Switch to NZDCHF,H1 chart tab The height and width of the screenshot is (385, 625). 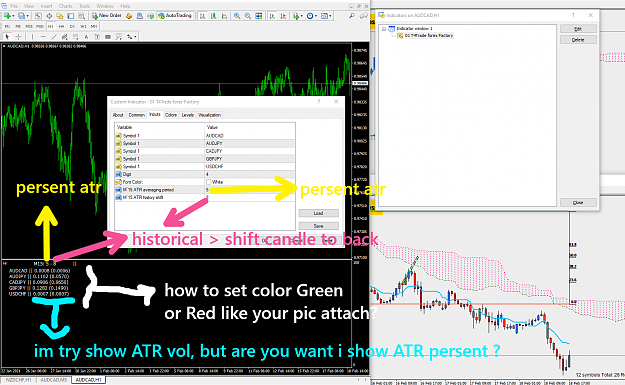click(x=18, y=380)
